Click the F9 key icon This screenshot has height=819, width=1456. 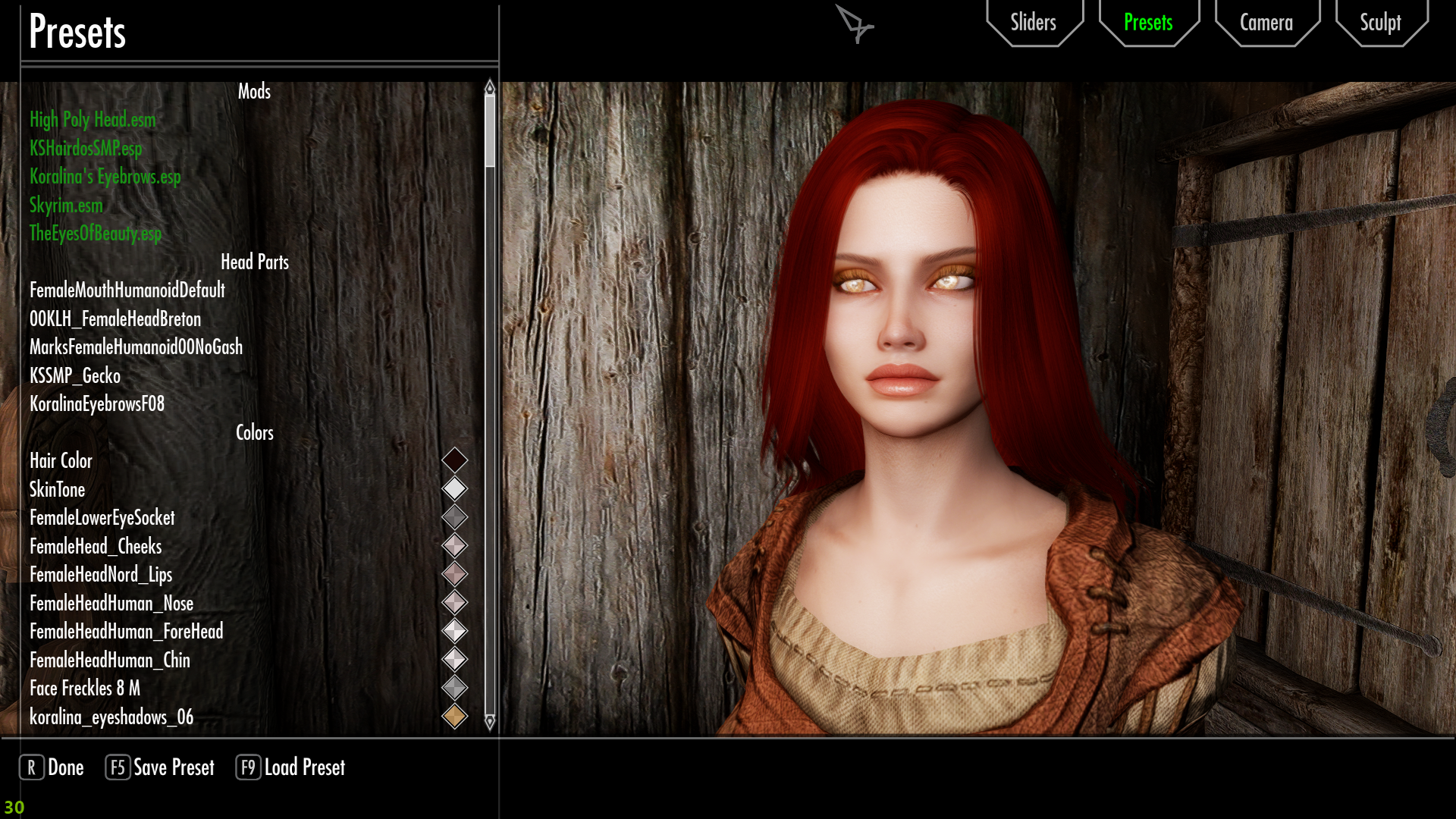[248, 767]
